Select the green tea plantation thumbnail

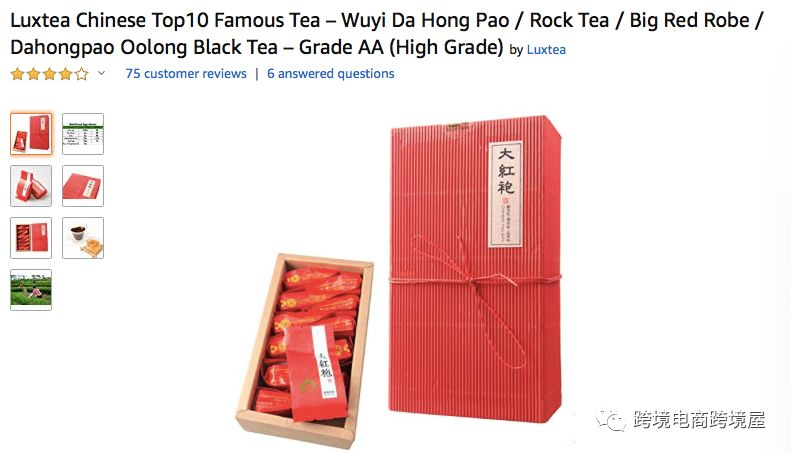(x=31, y=290)
